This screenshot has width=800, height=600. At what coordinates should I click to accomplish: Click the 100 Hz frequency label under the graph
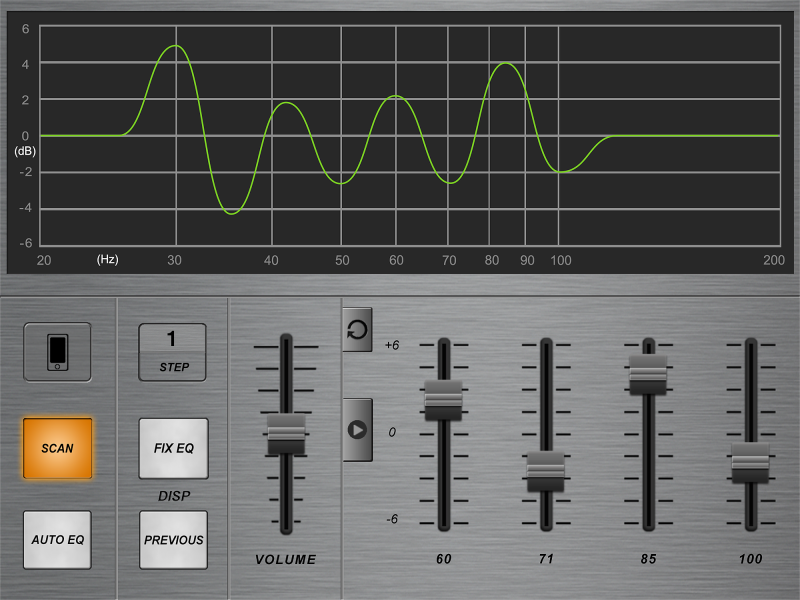[561, 260]
